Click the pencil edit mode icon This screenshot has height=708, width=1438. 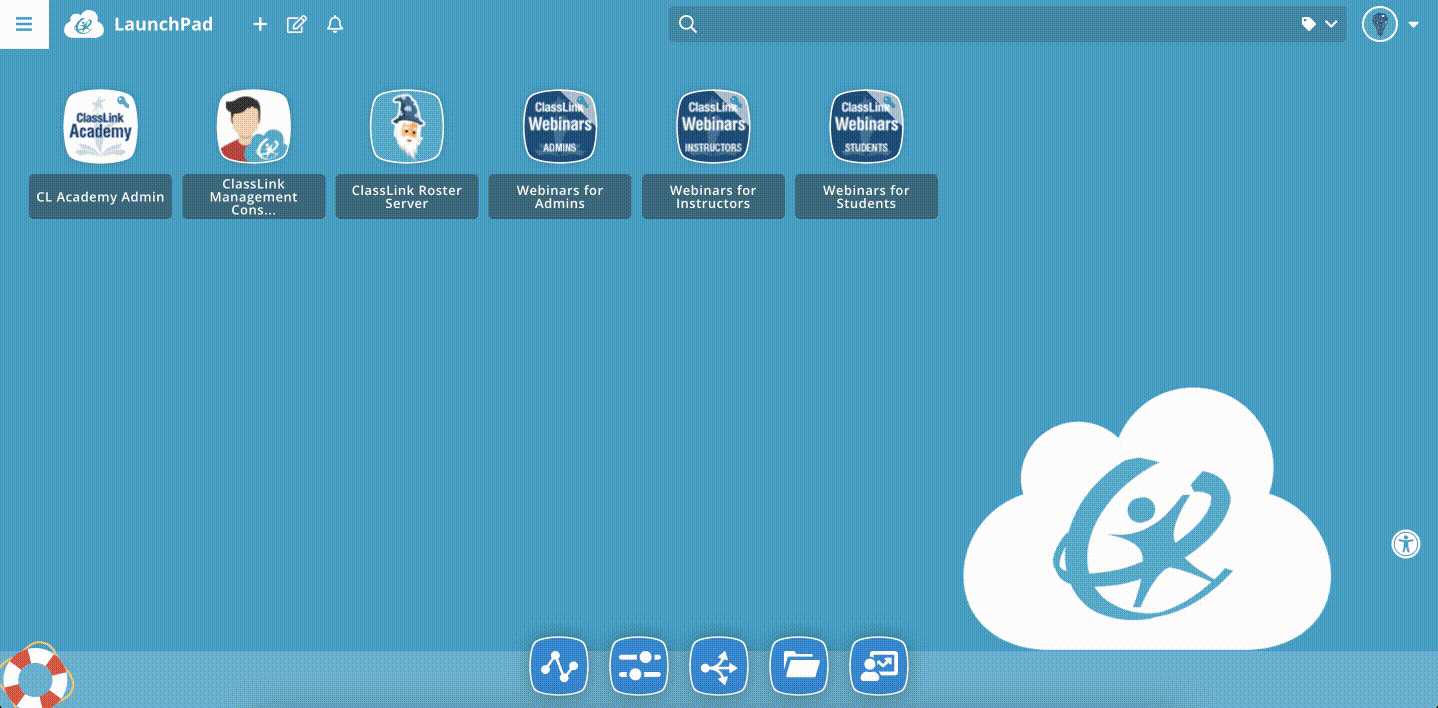click(297, 24)
